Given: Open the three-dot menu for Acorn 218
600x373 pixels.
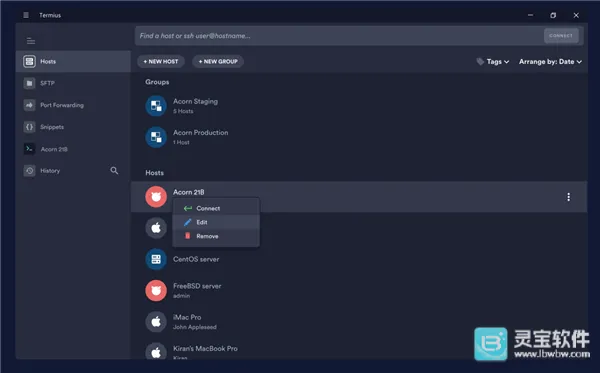Looking at the screenshot, I should point(569,197).
